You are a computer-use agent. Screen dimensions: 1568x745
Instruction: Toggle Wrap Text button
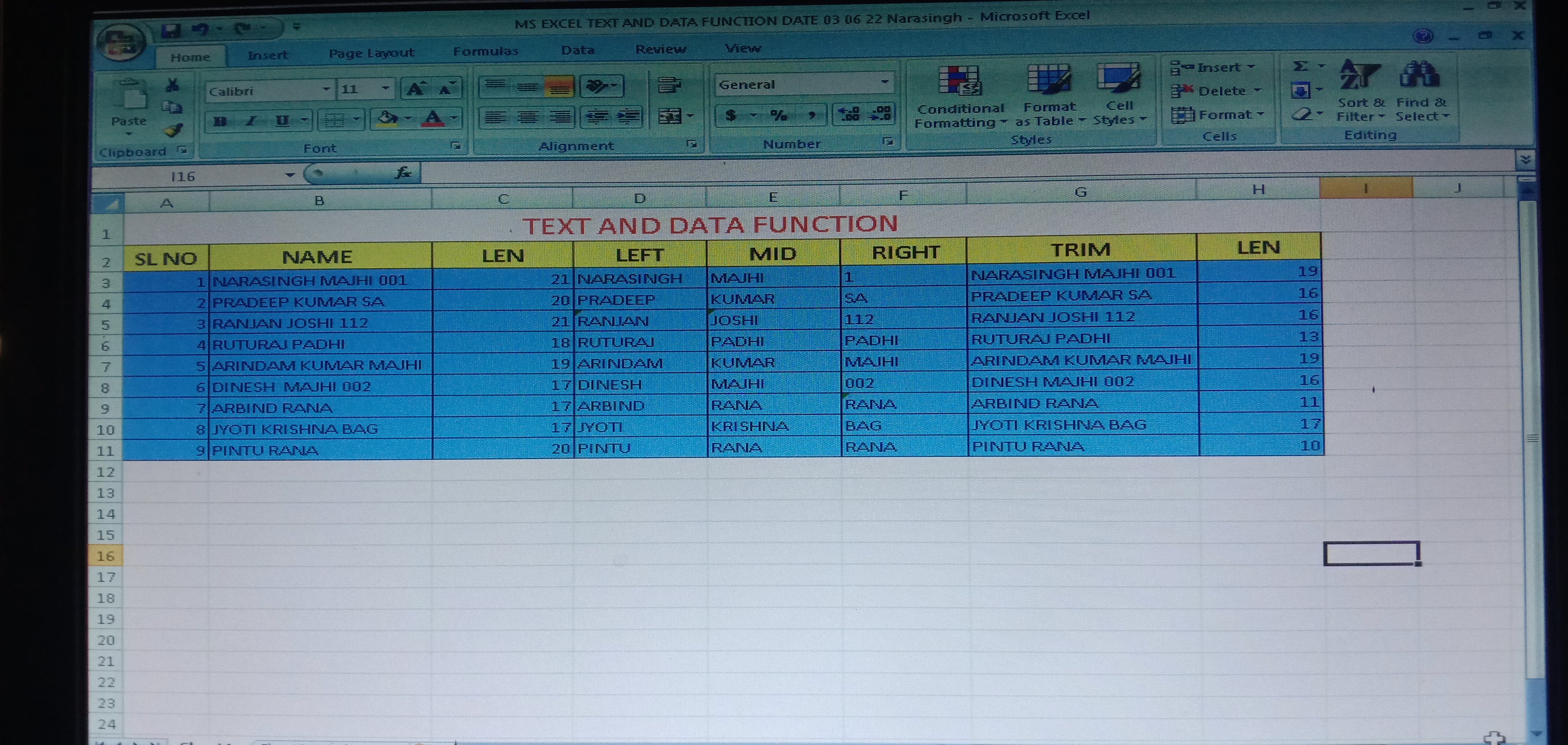[x=669, y=85]
